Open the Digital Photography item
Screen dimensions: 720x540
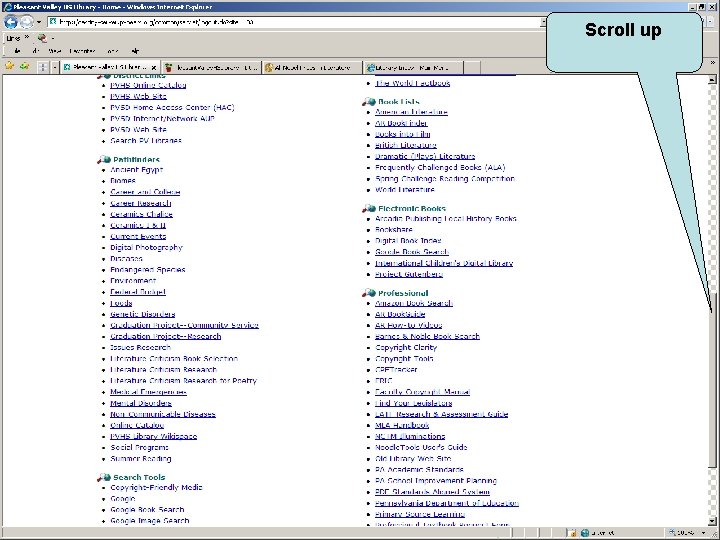tap(146, 248)
